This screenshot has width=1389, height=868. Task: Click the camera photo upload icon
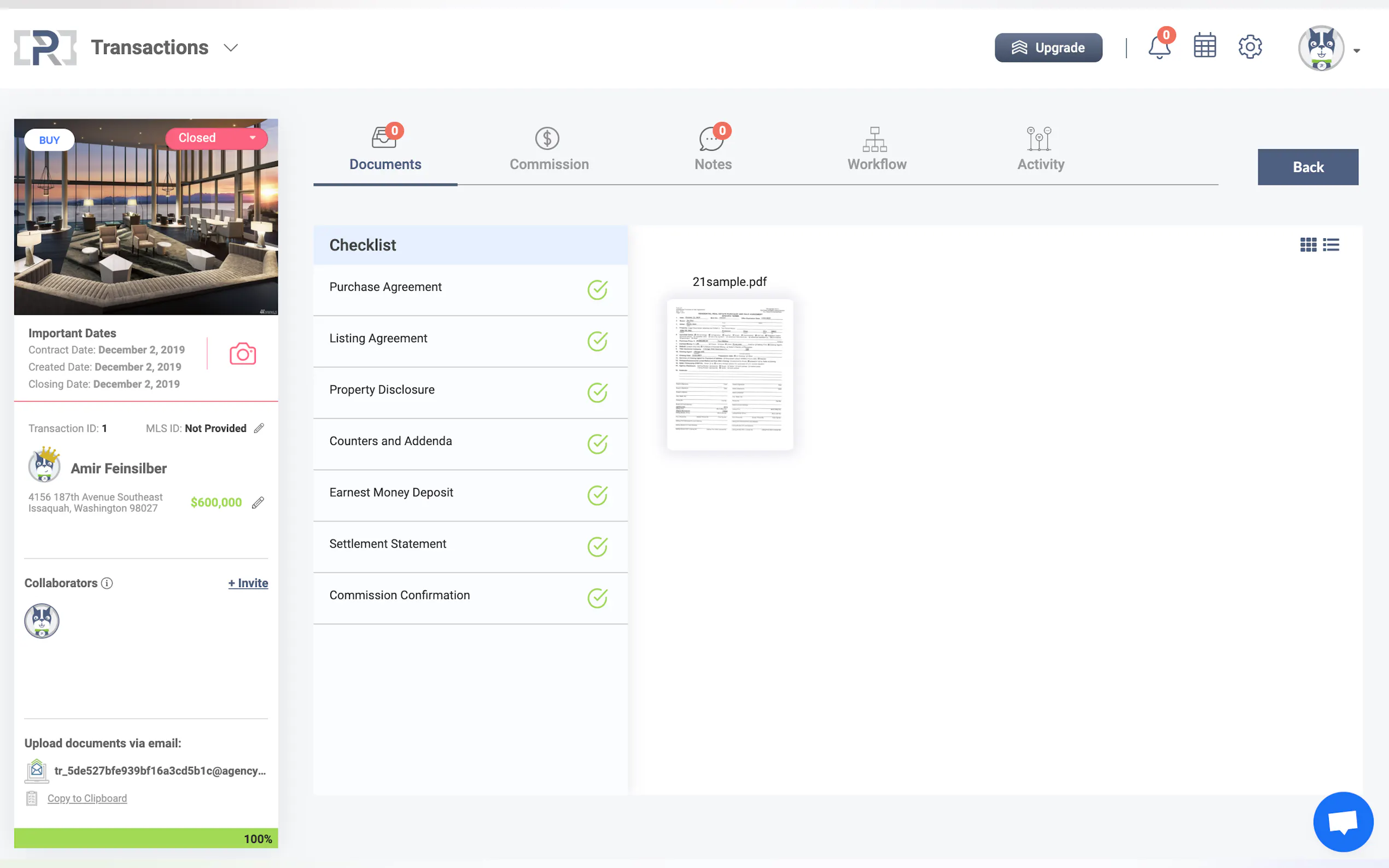pos(242,354)
